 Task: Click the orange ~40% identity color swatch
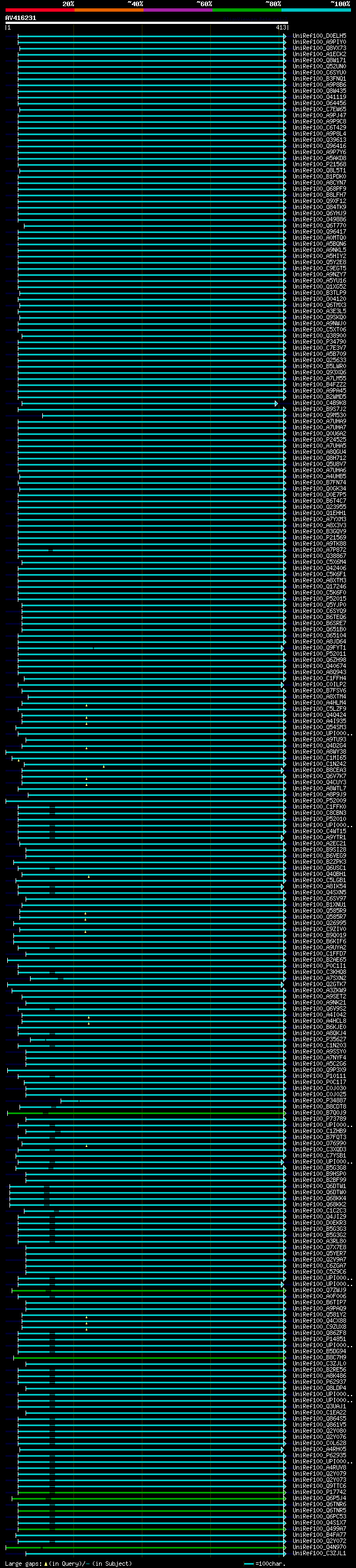tap(109, 10)
